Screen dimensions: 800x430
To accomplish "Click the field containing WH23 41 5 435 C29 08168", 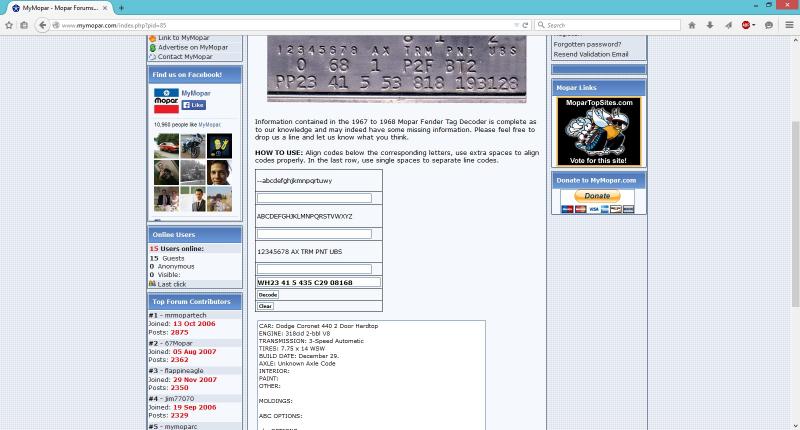I will pyautogui.click(x=318, y=283).
